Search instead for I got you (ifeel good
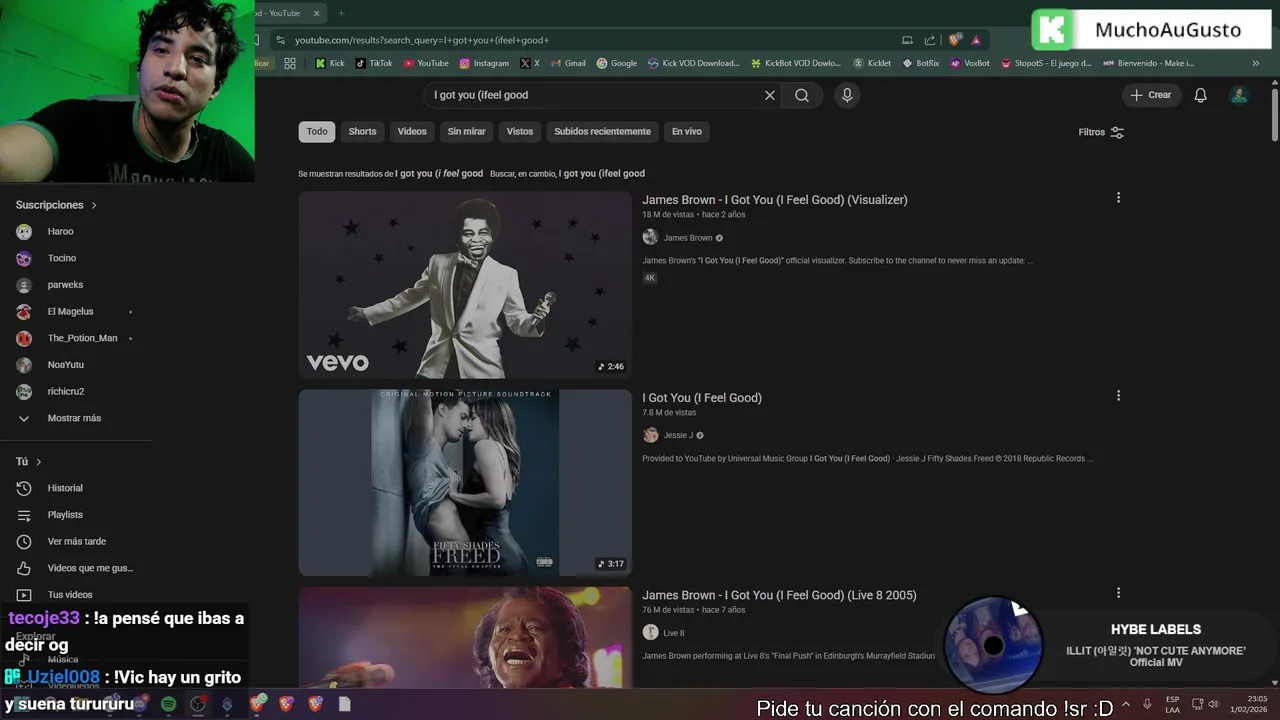 coord(602,174)
